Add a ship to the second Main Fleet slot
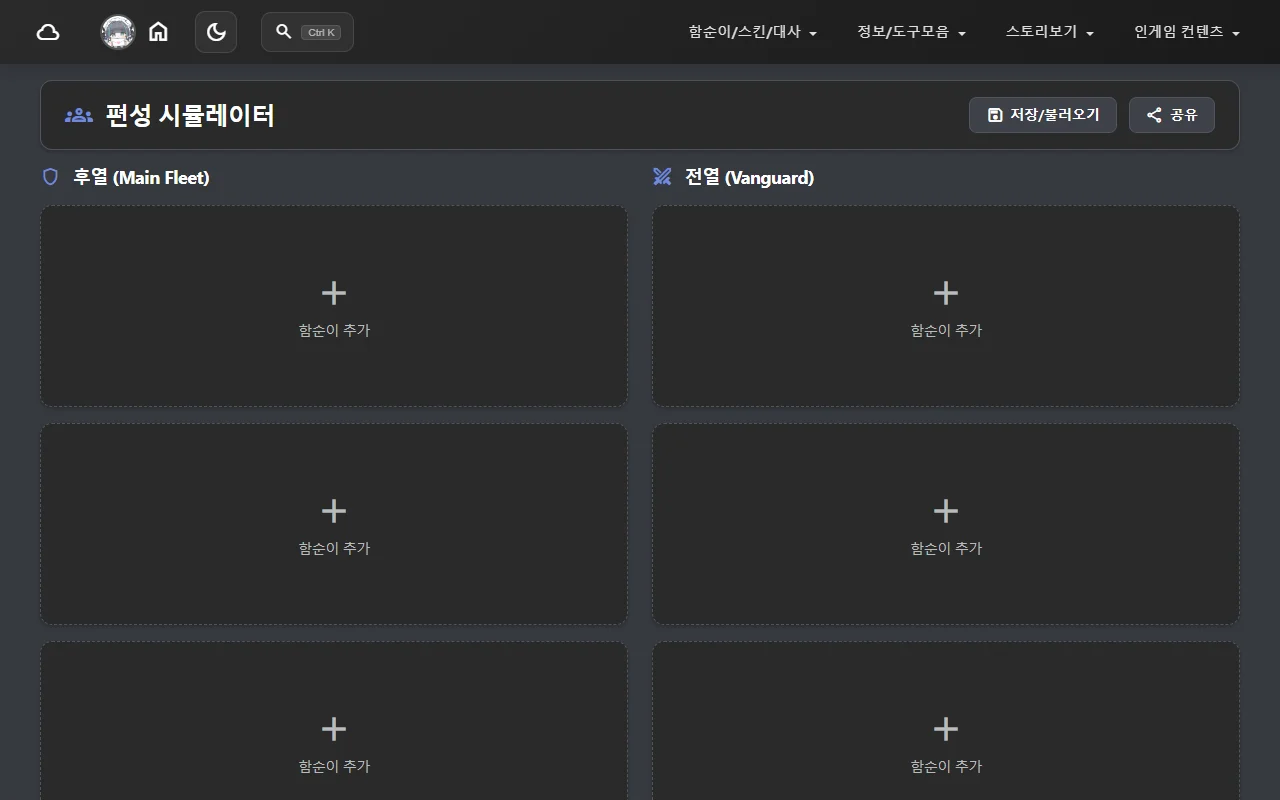This screenshot has height=800, width=1280. [x=334, y=524]
